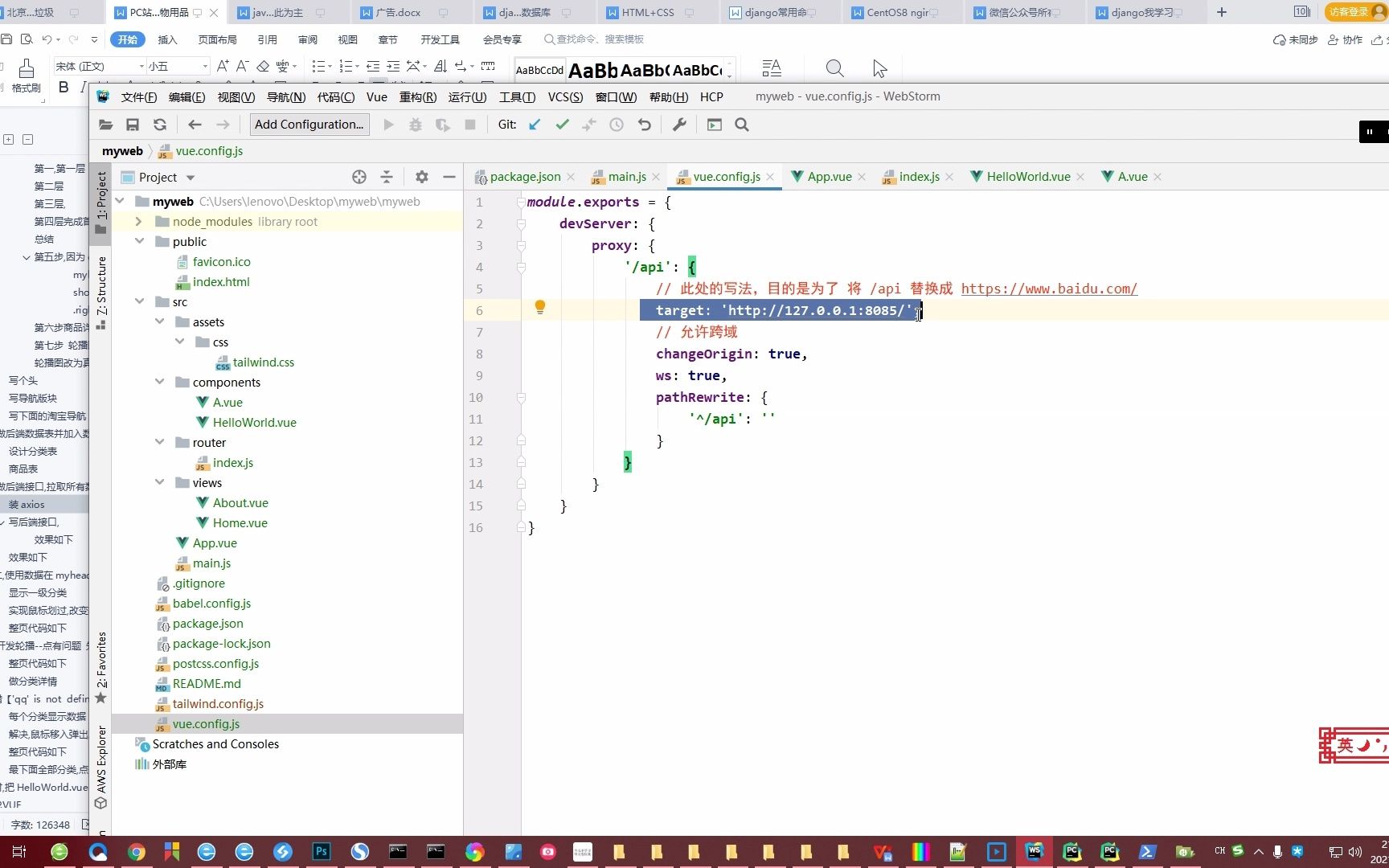Hide the Project panel with minus icon
The width and height of the screenshot is (1389, 868).
click(449, 177)
